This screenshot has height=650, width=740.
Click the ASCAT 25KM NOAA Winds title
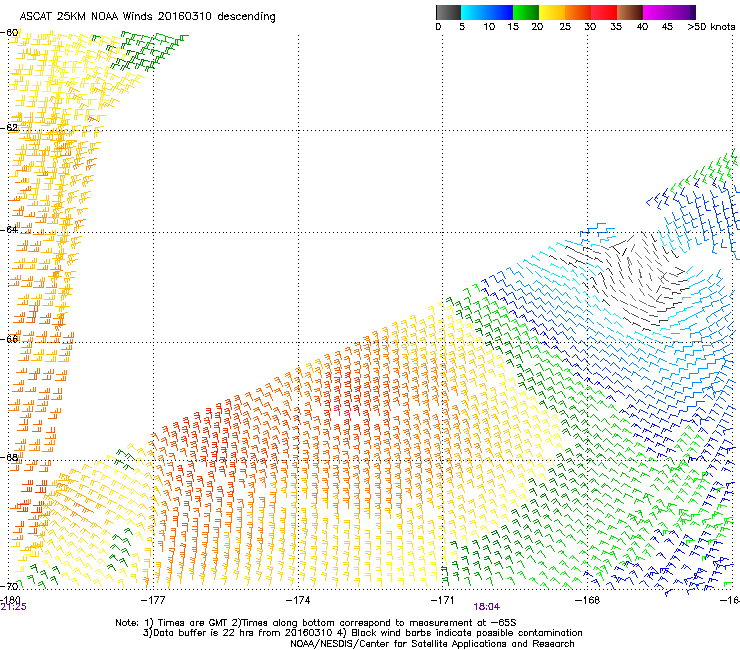[x=148, y=17]
